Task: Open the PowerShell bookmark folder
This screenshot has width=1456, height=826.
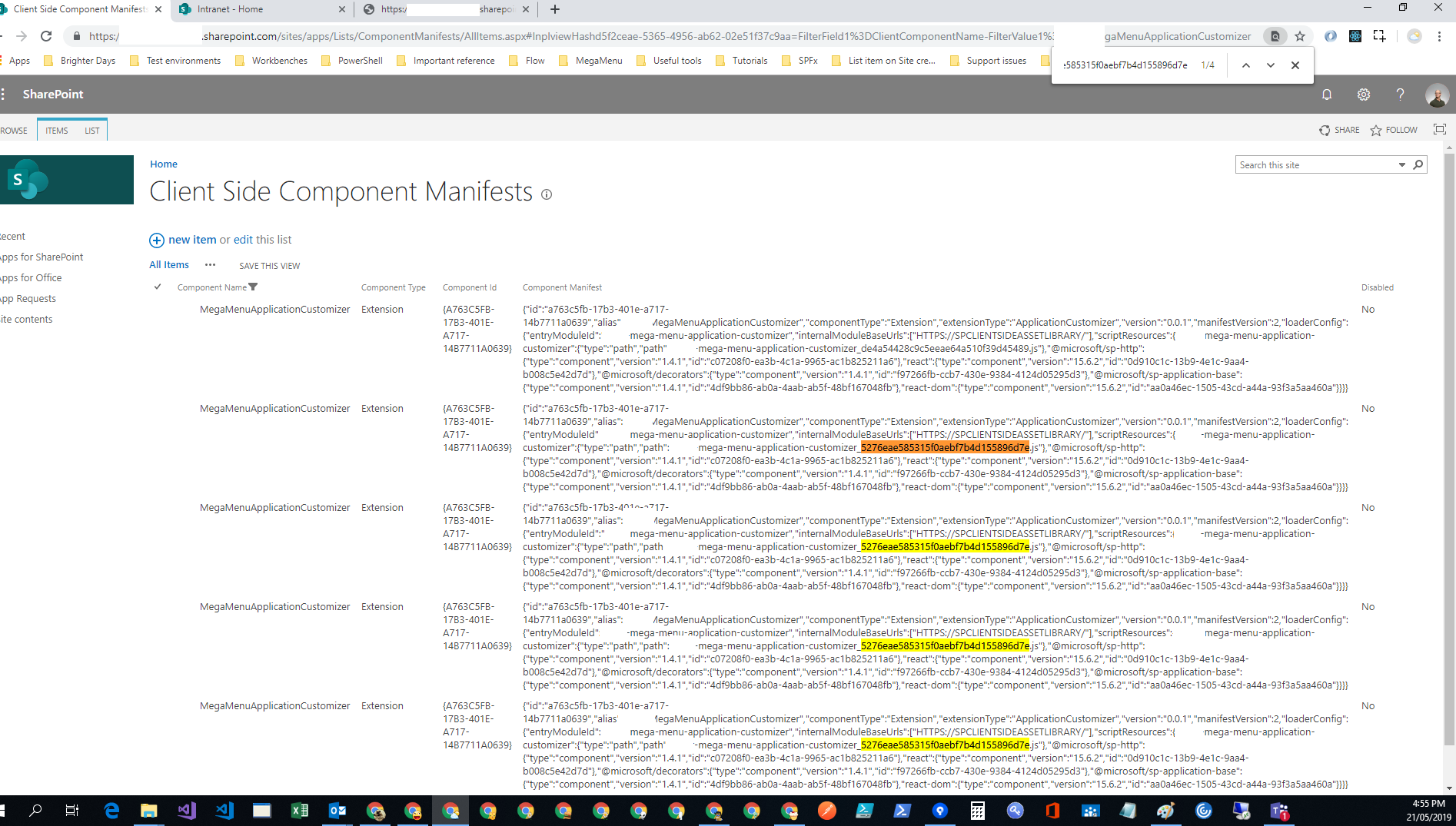Action: click(352, 61)
